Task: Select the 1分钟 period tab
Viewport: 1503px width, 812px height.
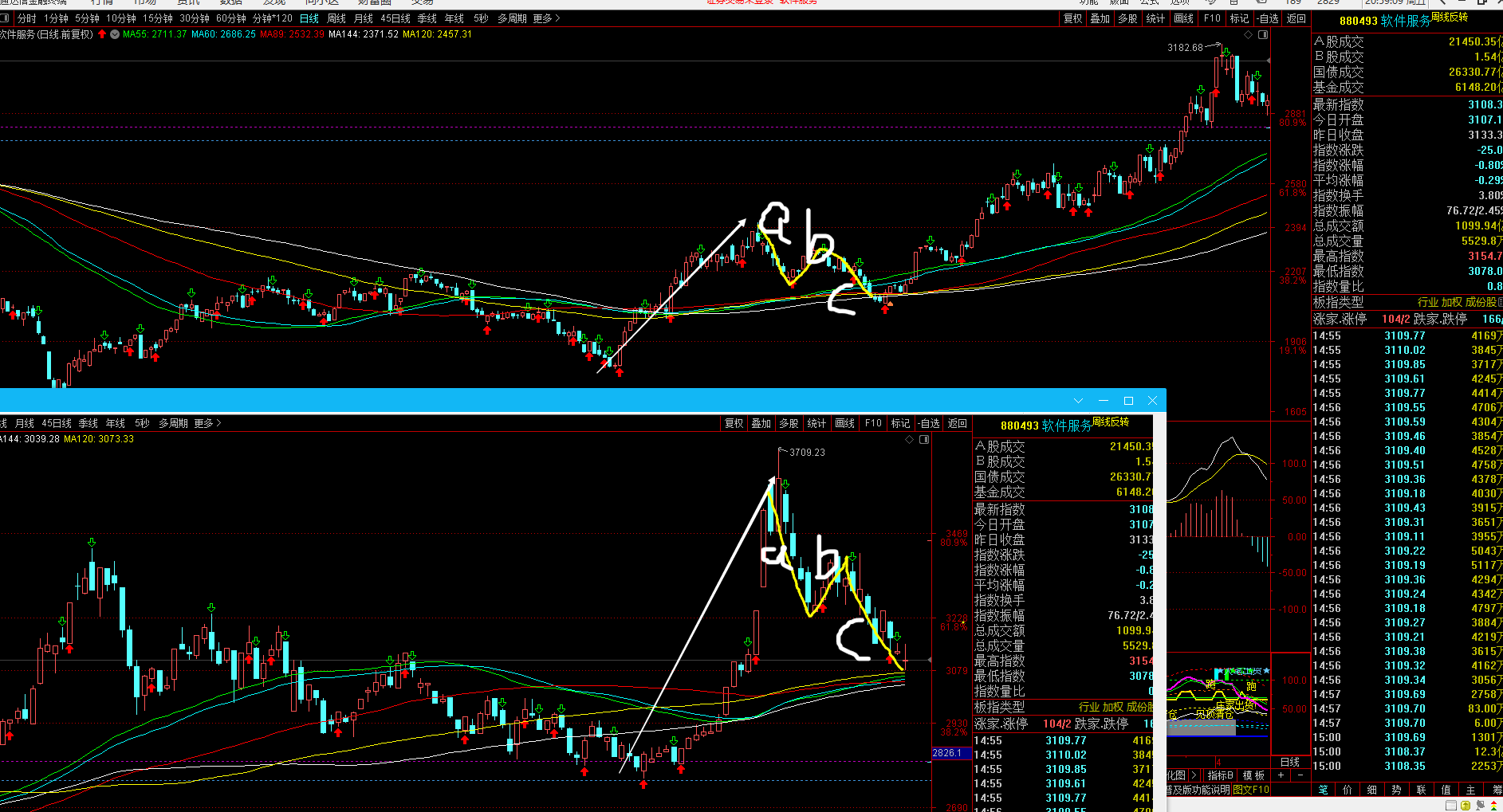Action: pos(56,18)
